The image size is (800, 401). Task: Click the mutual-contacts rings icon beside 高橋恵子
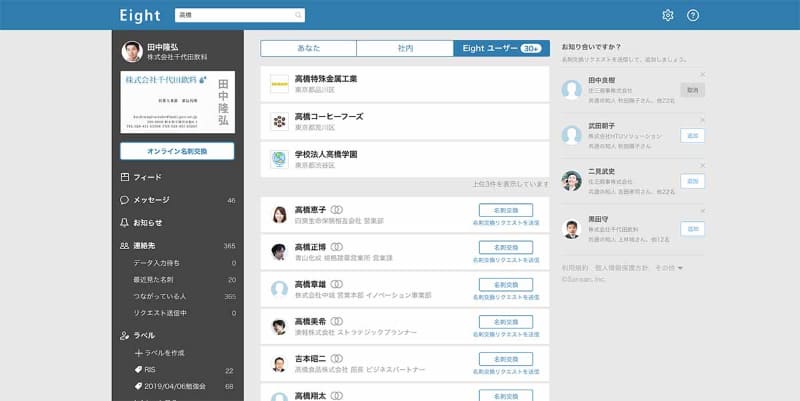point(336,210)
